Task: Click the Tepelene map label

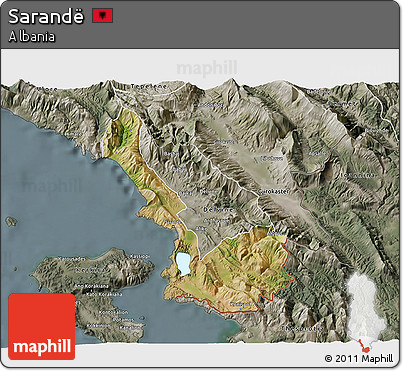Action: coord(149,86)
